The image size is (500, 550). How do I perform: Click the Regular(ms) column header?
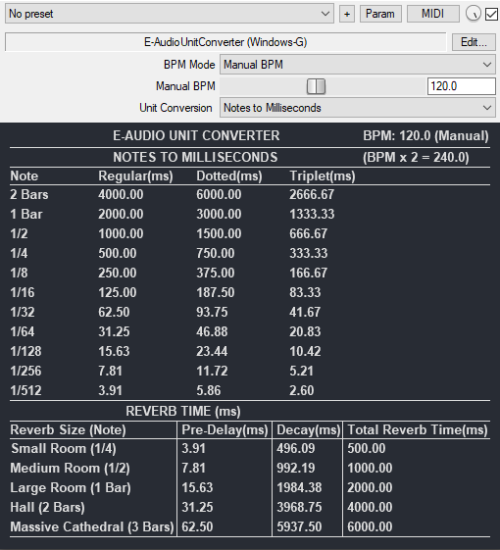[x=135, y=176]
